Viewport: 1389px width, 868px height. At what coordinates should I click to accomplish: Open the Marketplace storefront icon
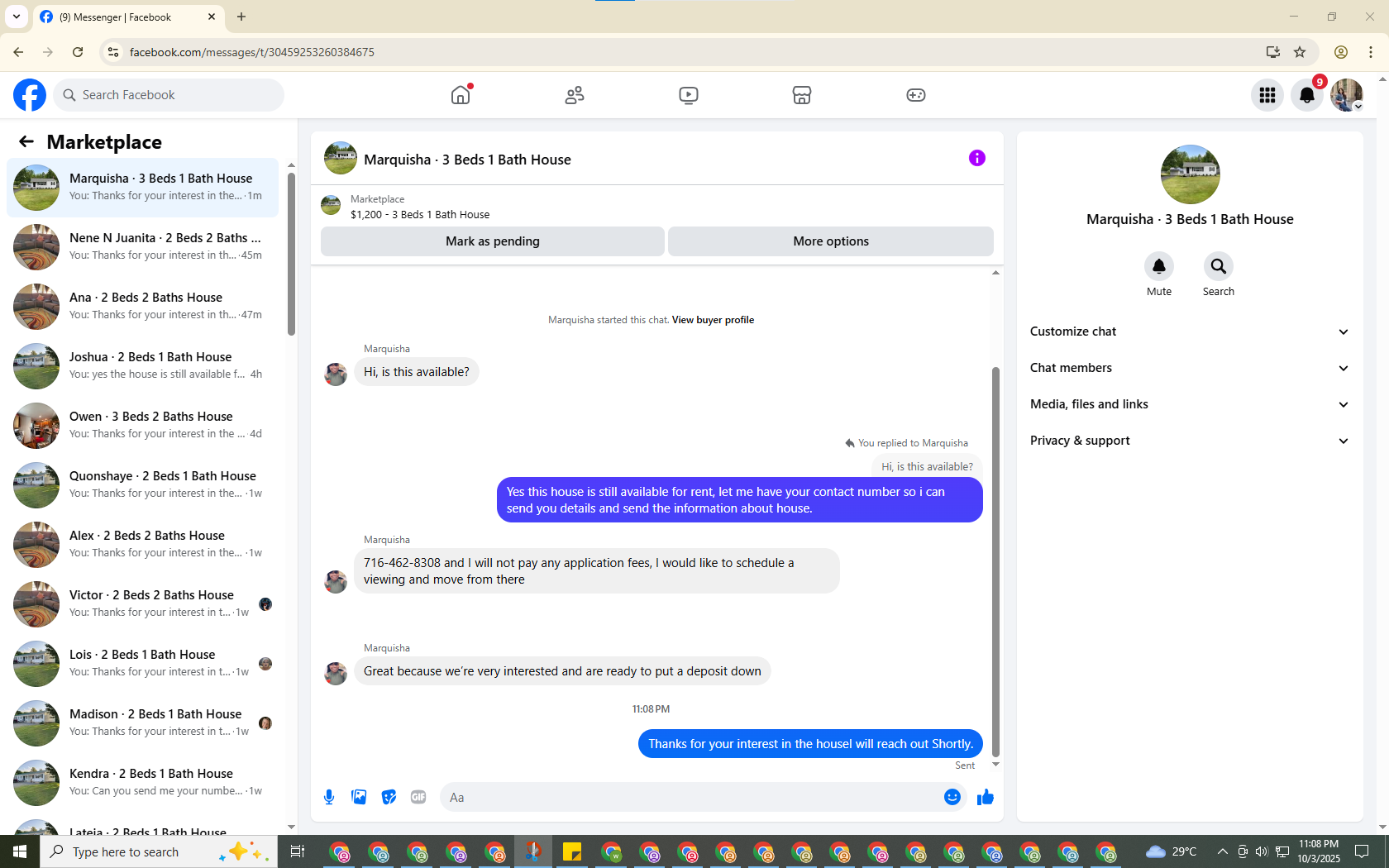(x=801, y=95)
